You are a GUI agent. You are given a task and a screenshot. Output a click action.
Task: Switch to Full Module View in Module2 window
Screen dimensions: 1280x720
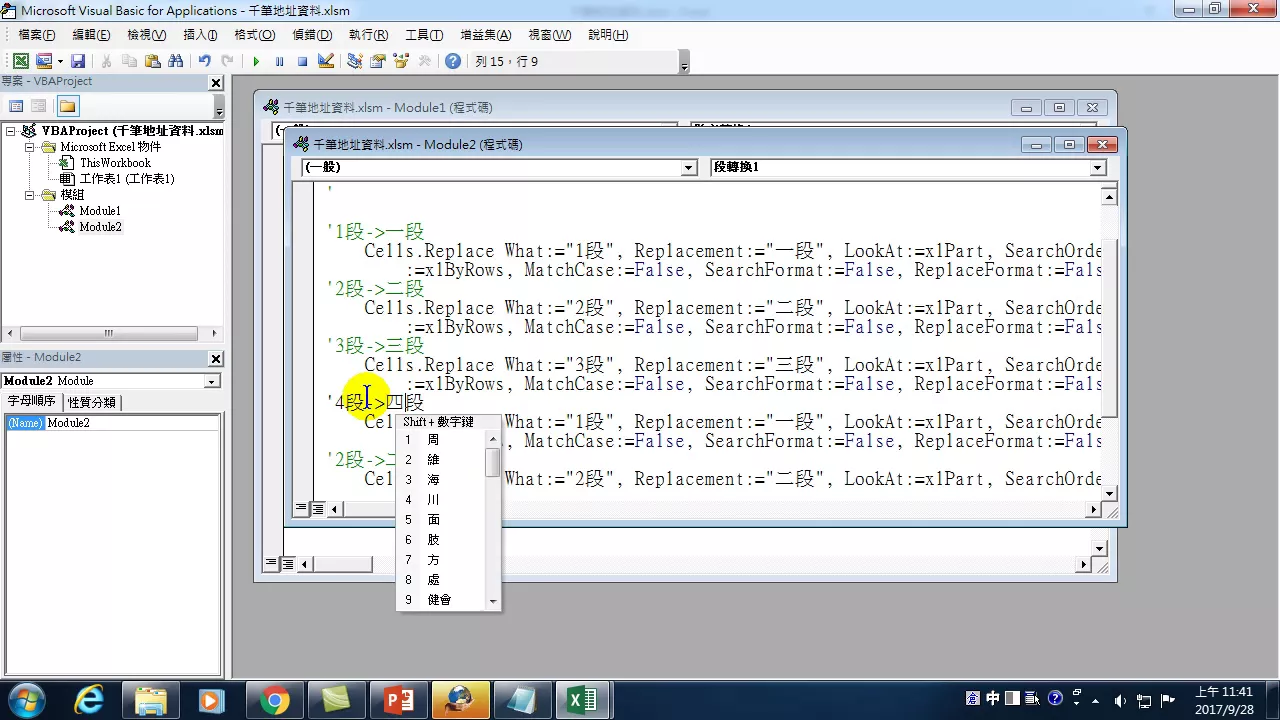click(317, 509)
